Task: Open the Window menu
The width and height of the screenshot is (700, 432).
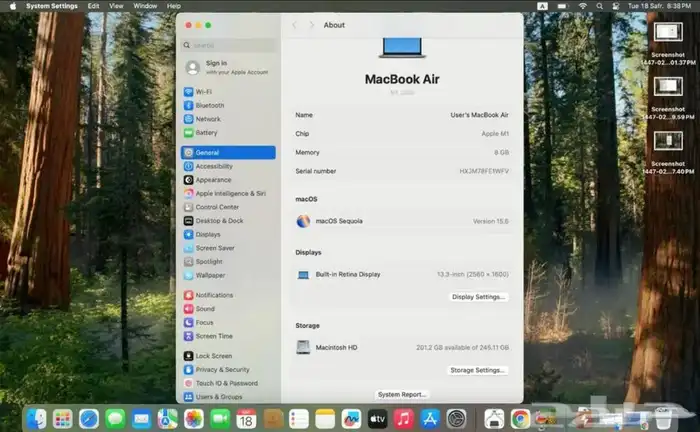Action: tap(145, 6)
